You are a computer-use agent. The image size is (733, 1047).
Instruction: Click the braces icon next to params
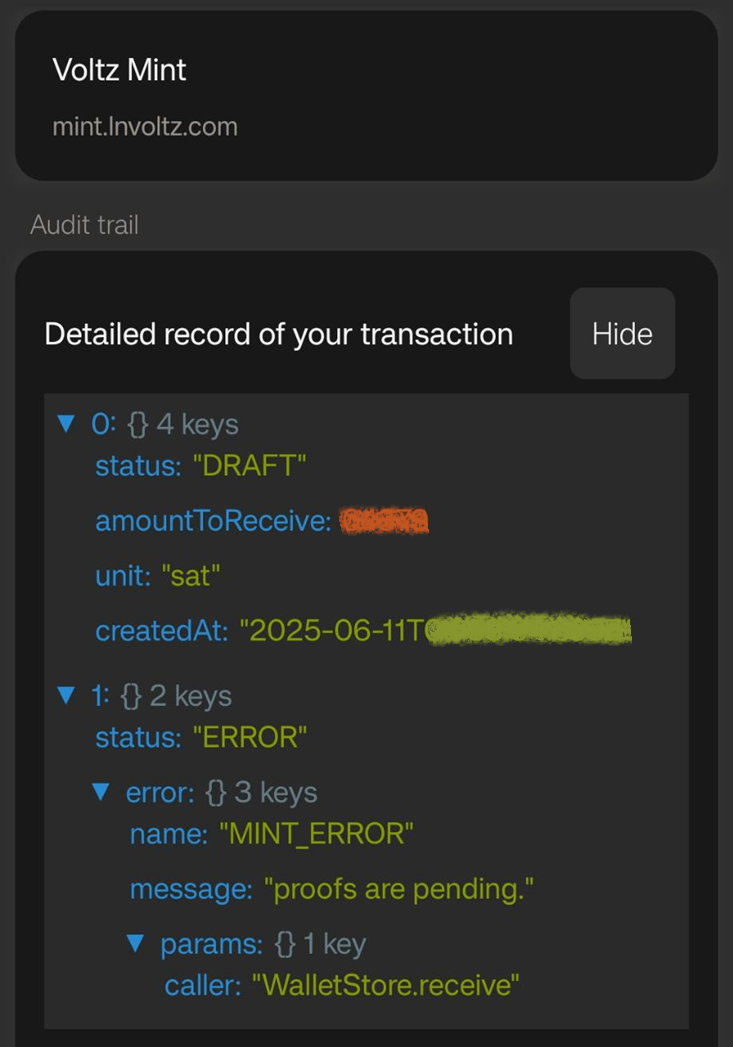285,944
